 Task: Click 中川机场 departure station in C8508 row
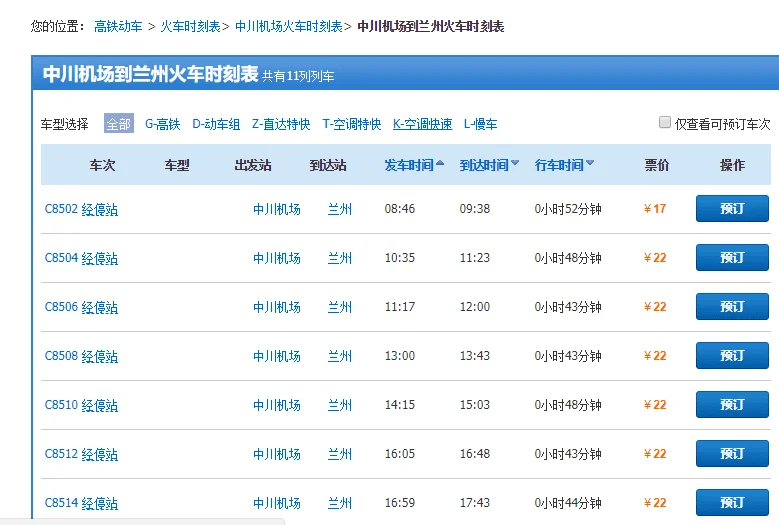[277, 356]
